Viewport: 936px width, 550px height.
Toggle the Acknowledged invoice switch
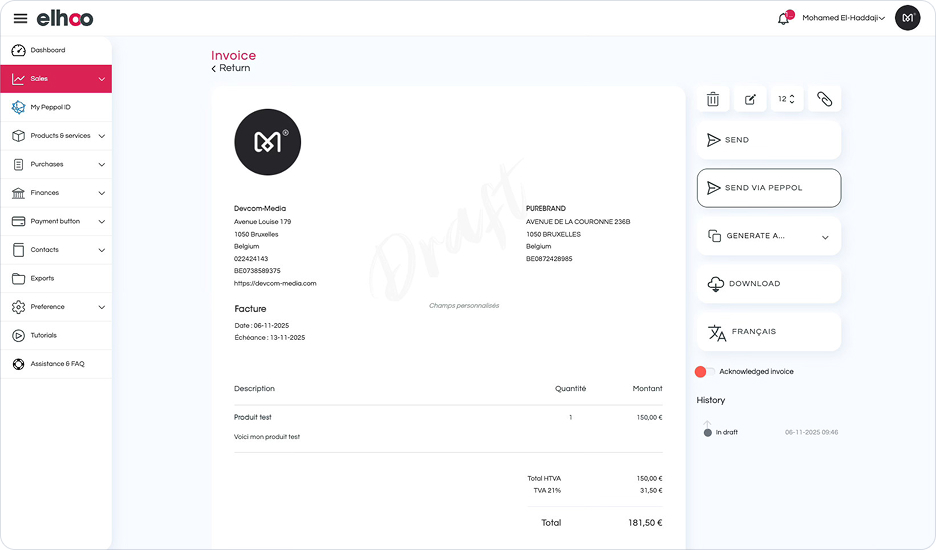[x=705, y=371]
